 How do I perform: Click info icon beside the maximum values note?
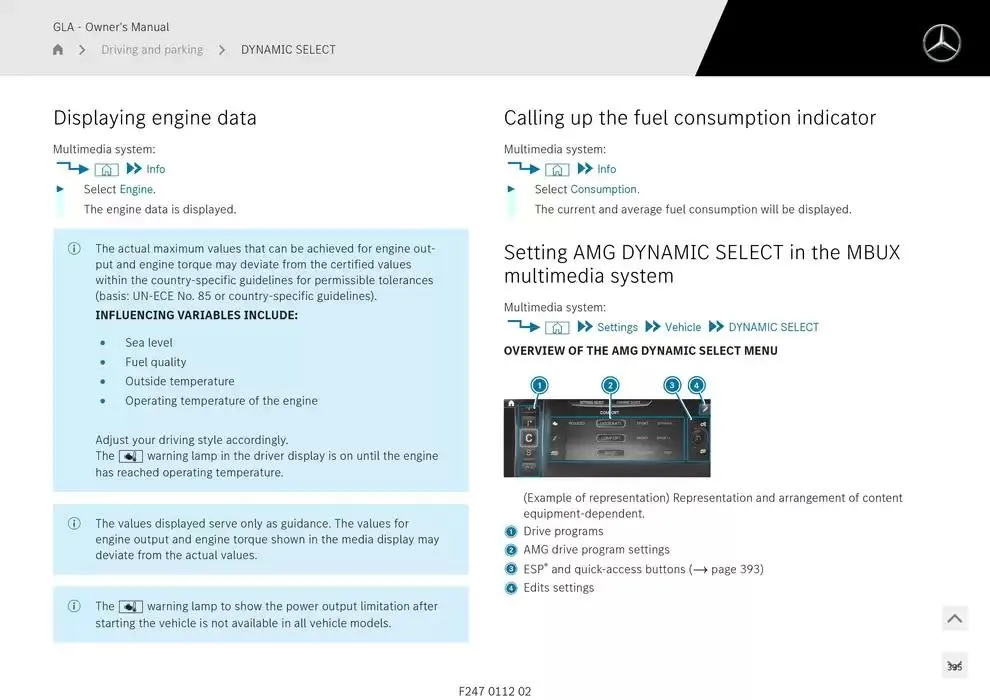tap(74, 249)
